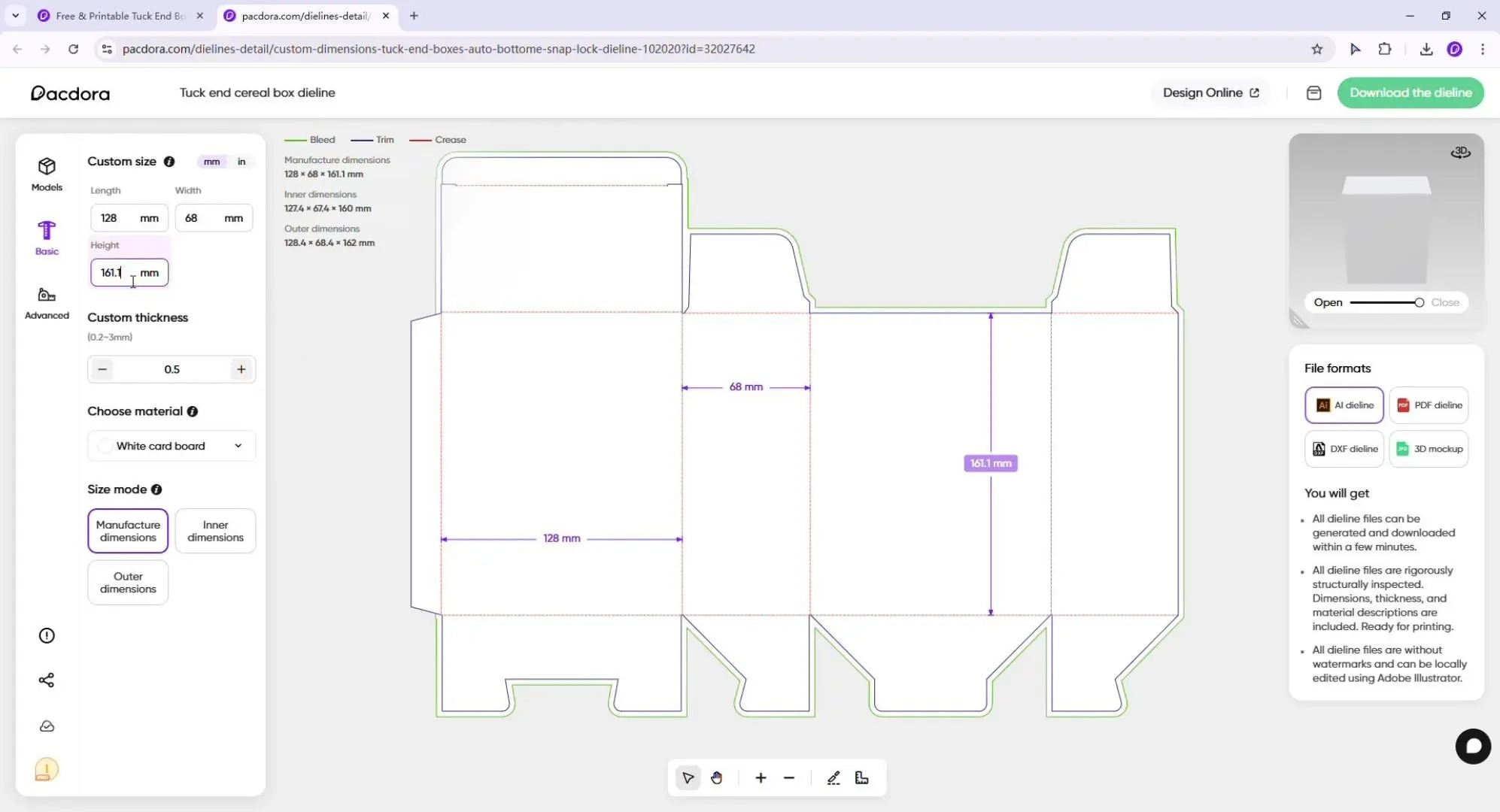Switch units to inches
The width and height of the screenshot is (1500, 812).
241,162
